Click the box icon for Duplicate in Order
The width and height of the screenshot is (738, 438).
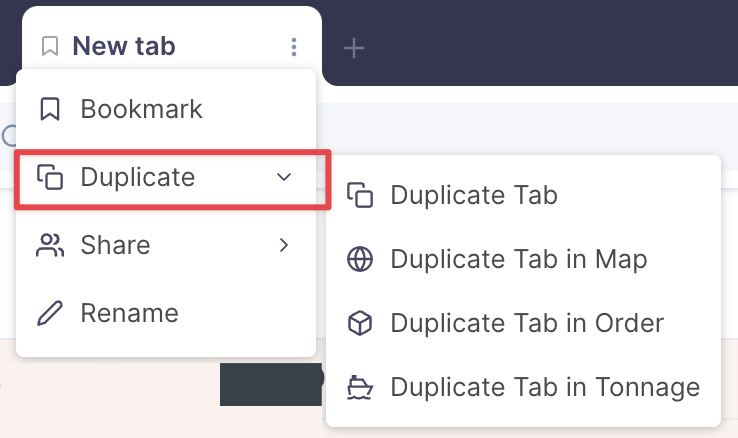pos(360,323)
